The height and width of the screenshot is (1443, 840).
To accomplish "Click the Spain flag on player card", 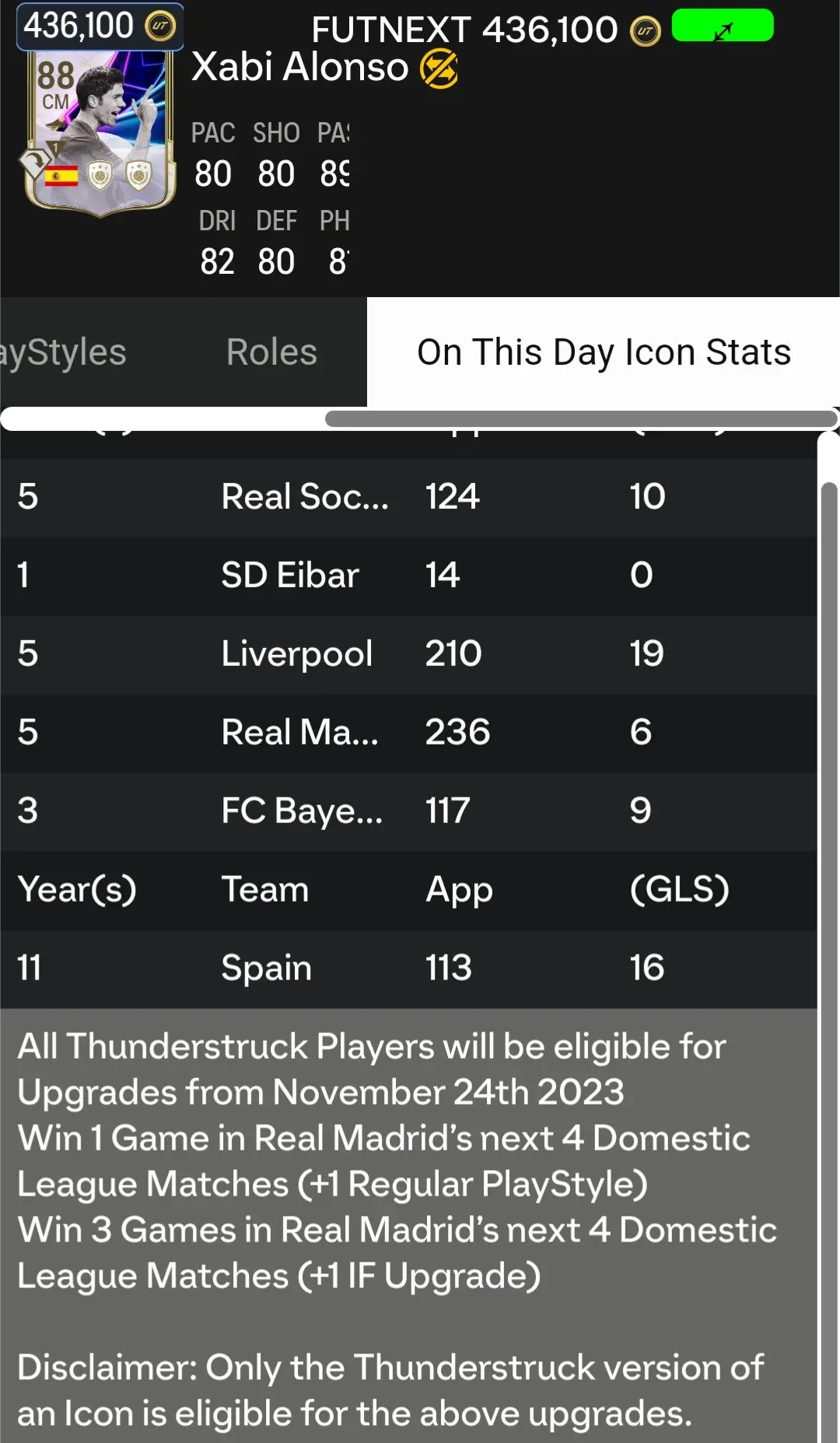I will 61,176.
